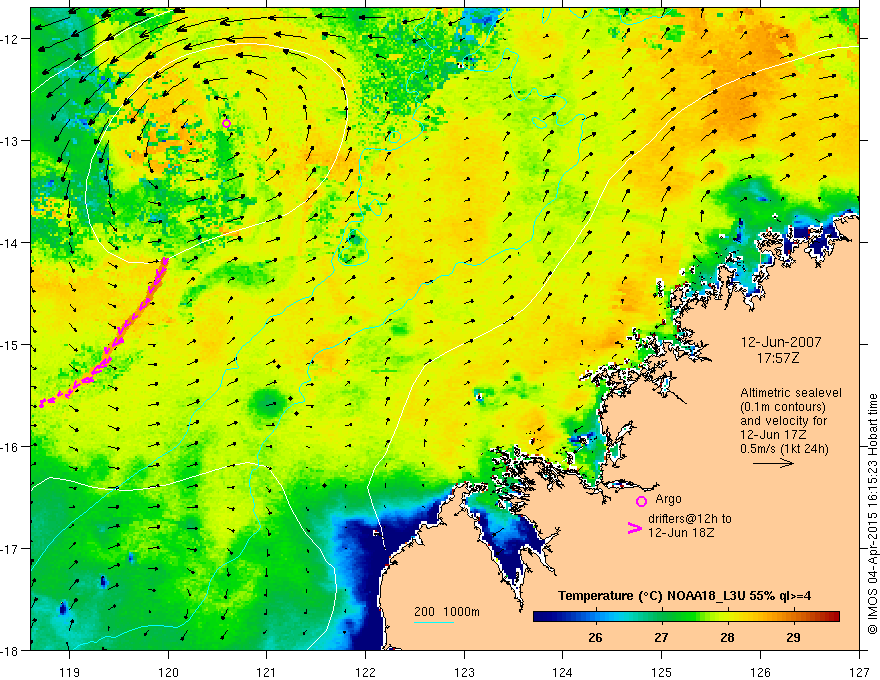Click longitude axis label '121'
The width and height of the screenshot is (880, 680).
click(267, 672)
